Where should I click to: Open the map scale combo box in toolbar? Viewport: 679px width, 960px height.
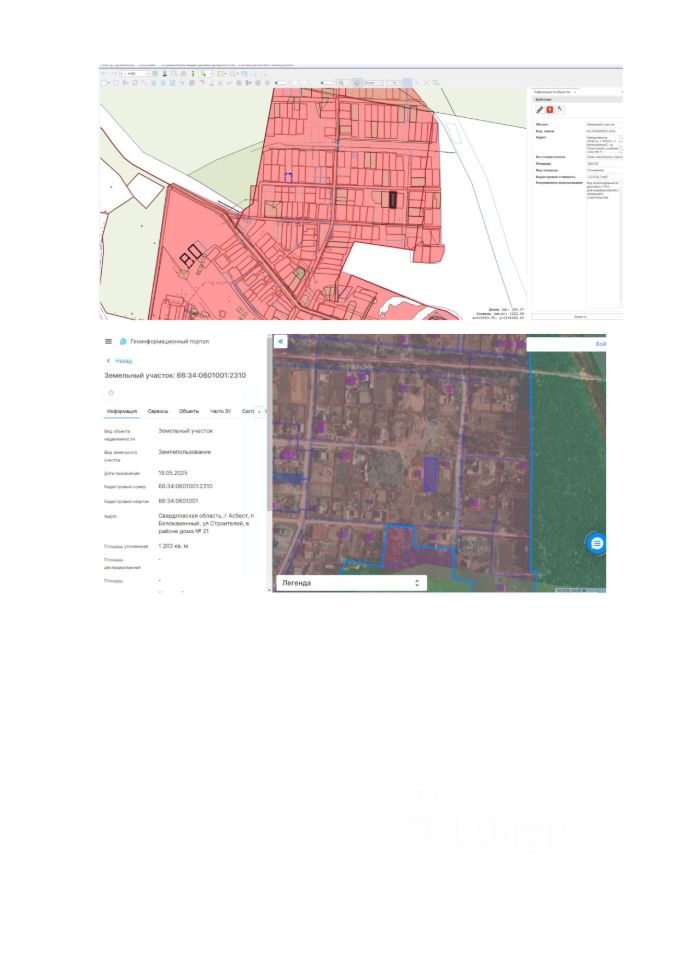(133, 73)
